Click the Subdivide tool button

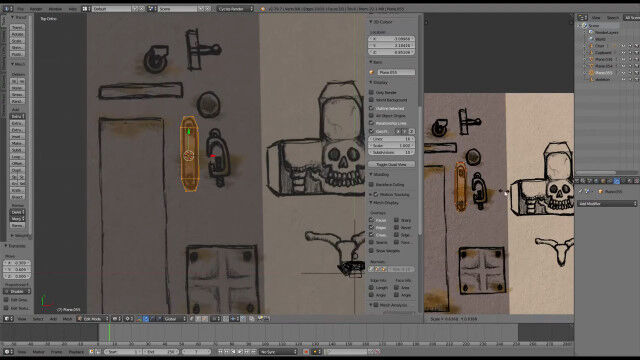click(17, 150)
